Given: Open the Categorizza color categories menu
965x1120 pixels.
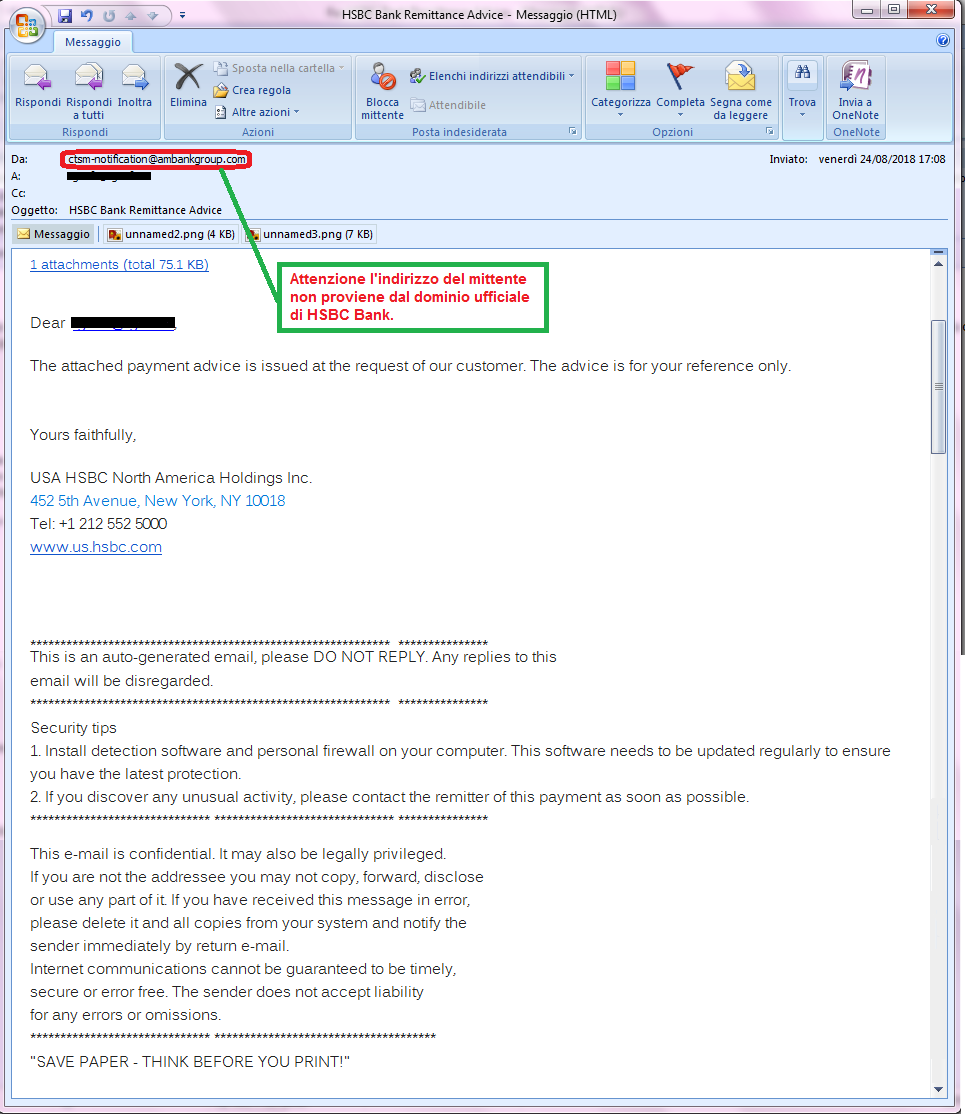Looking at the screenshot, I should 621,90.
